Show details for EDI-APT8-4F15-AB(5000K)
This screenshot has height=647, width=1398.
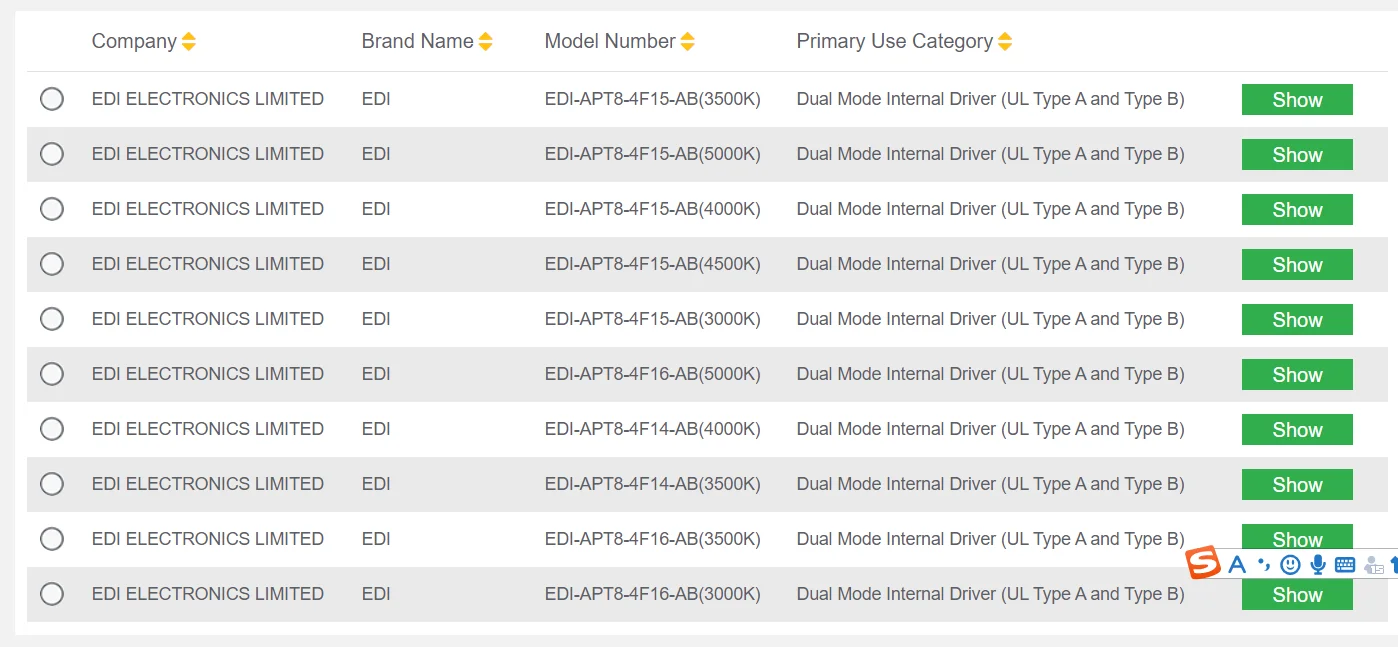coord(1297,155)
